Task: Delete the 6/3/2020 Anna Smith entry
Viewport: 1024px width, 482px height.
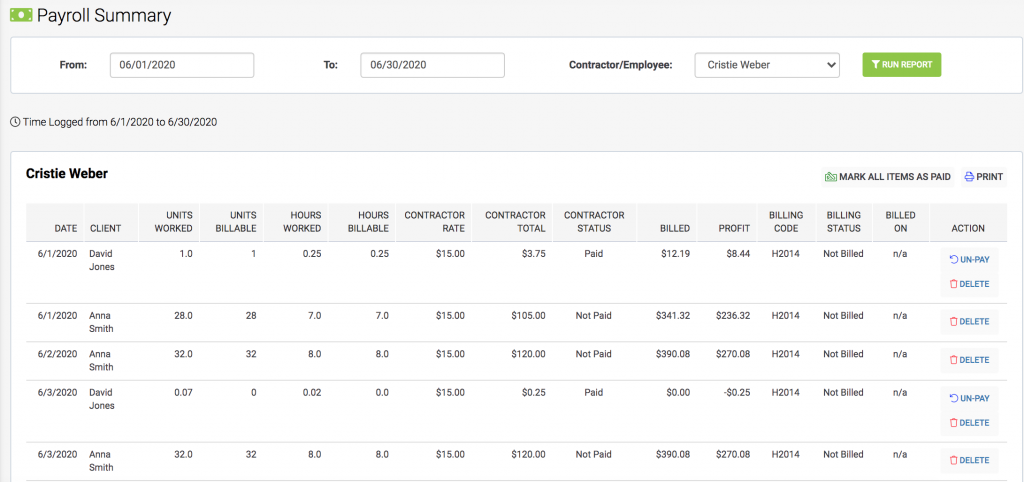Action: (x=969, y=460)
